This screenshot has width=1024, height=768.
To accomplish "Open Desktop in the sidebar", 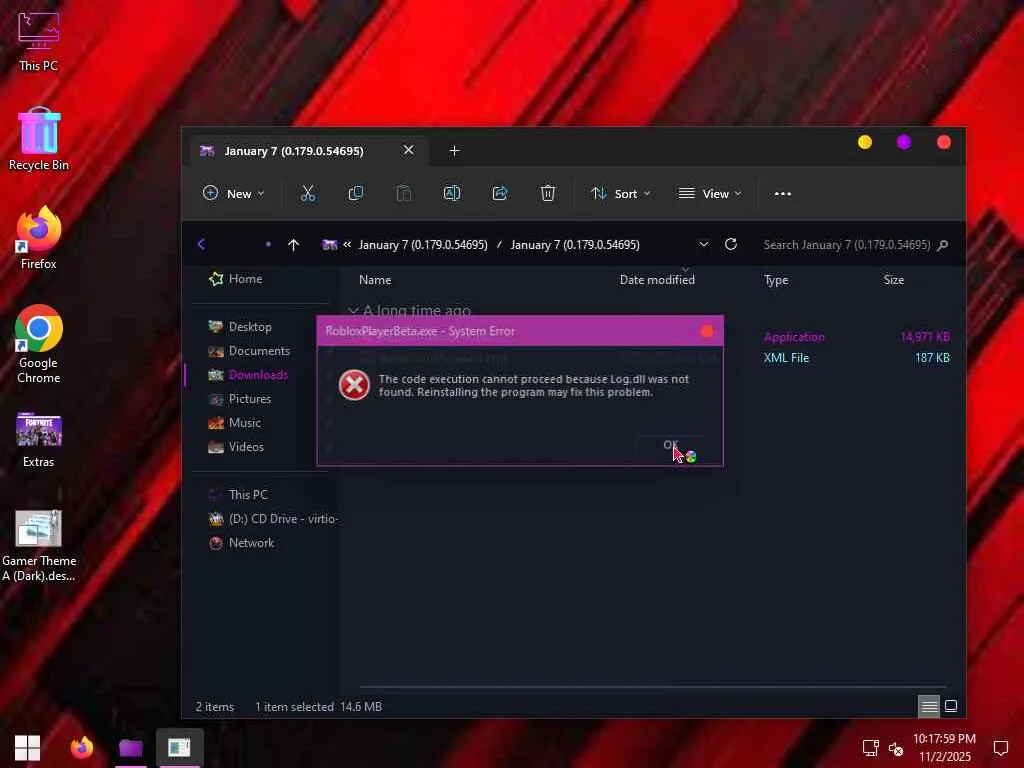I will coord(240,327).
